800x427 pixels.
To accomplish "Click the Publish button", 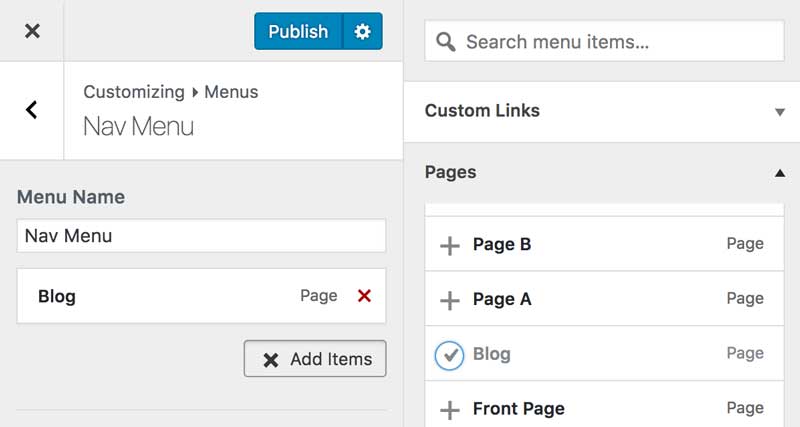I will click(x=298, y=31).
